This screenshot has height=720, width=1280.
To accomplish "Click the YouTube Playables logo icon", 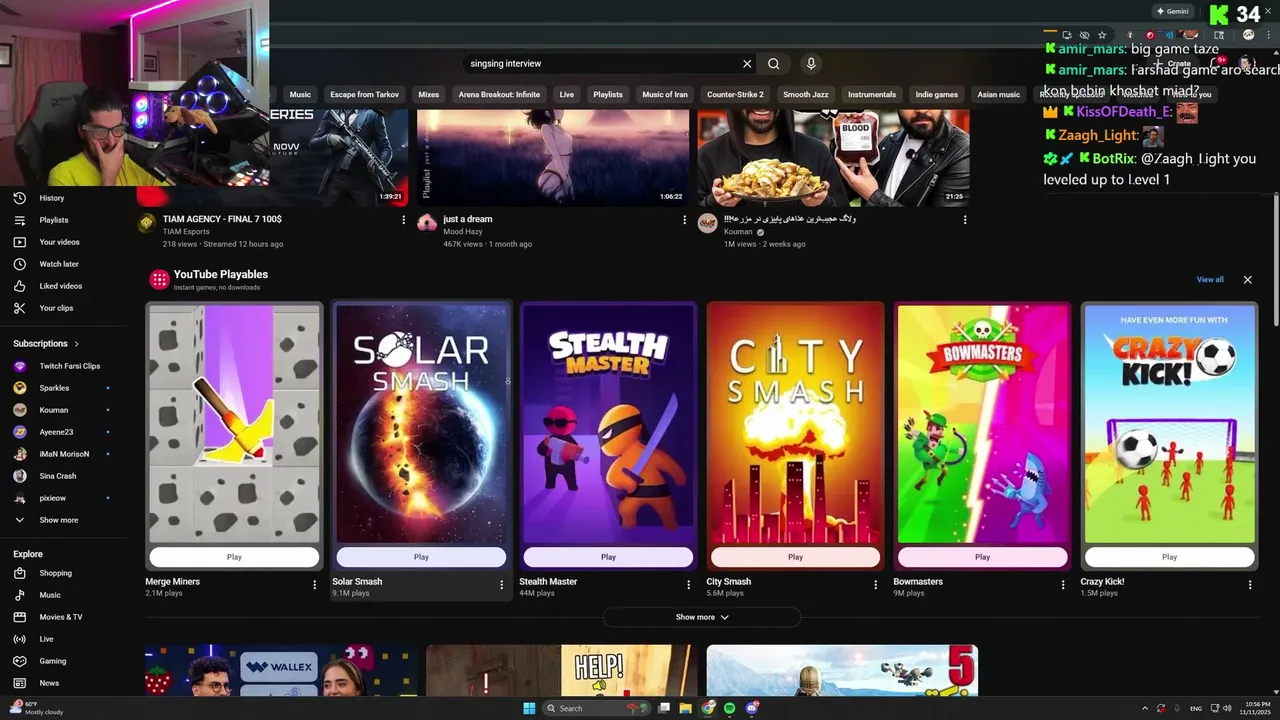I will click(x=159, y=279).
